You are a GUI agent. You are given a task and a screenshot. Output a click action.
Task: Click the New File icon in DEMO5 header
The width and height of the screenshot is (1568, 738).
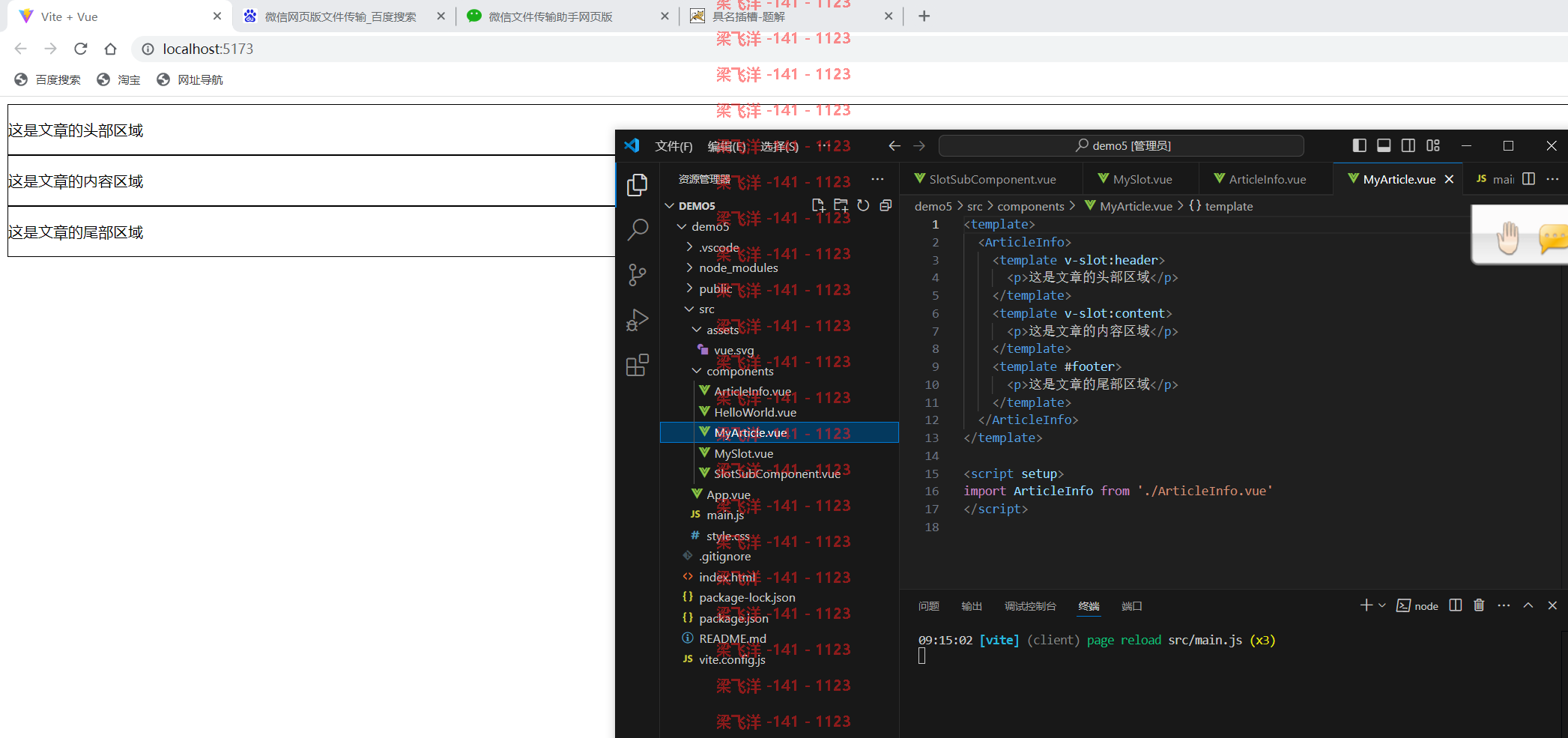tap(818, 205)
